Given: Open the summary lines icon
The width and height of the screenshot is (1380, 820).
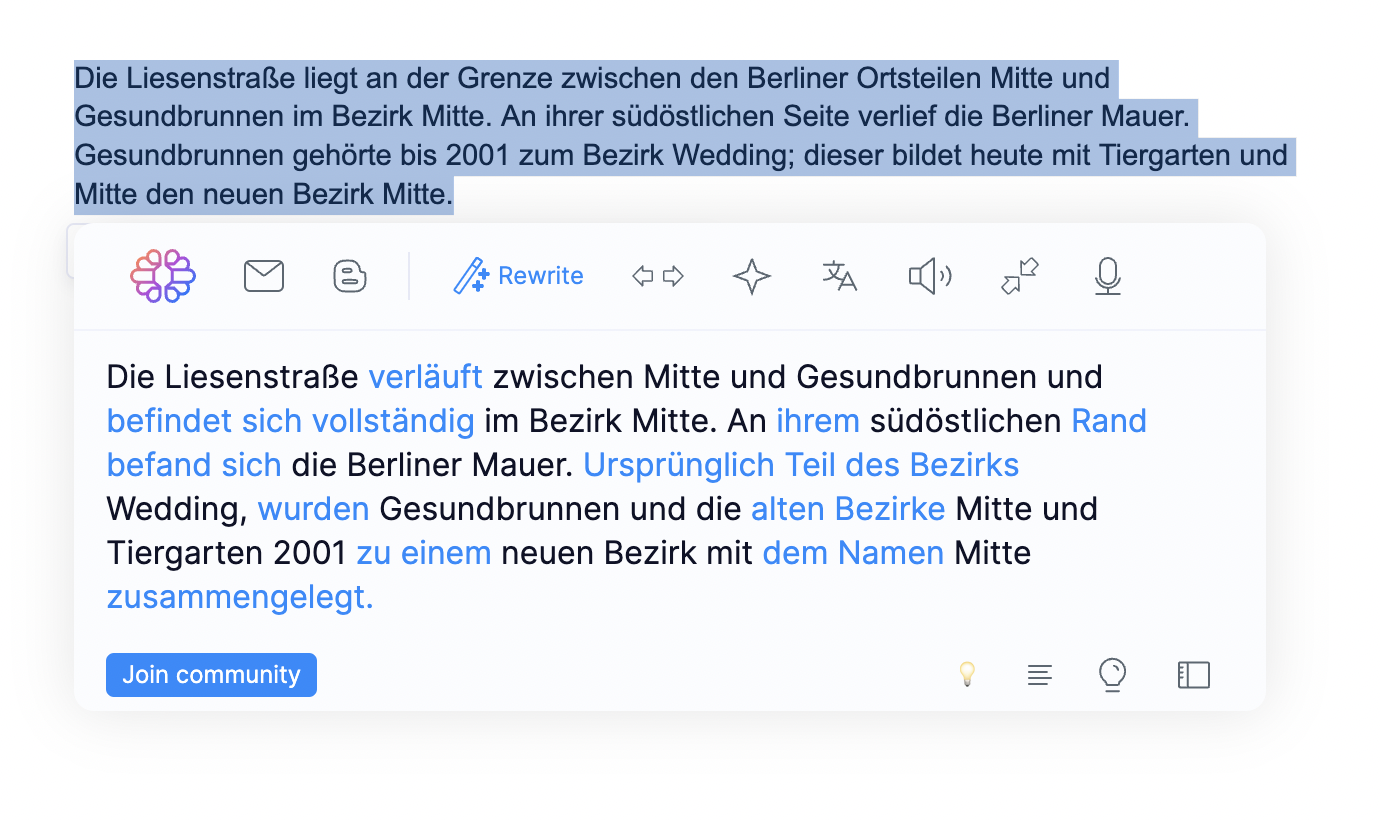Looking at the screenshot, I should click(x=1039, y=675).
